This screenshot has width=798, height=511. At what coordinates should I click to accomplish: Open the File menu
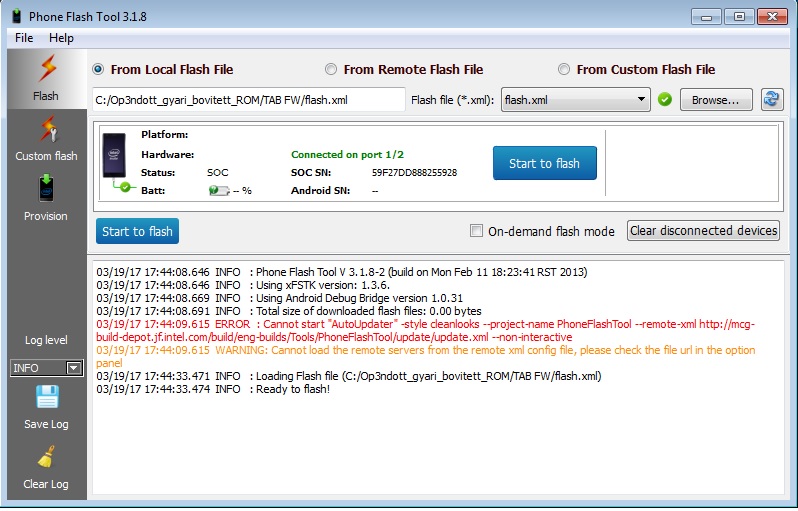[x=24, y=38]
